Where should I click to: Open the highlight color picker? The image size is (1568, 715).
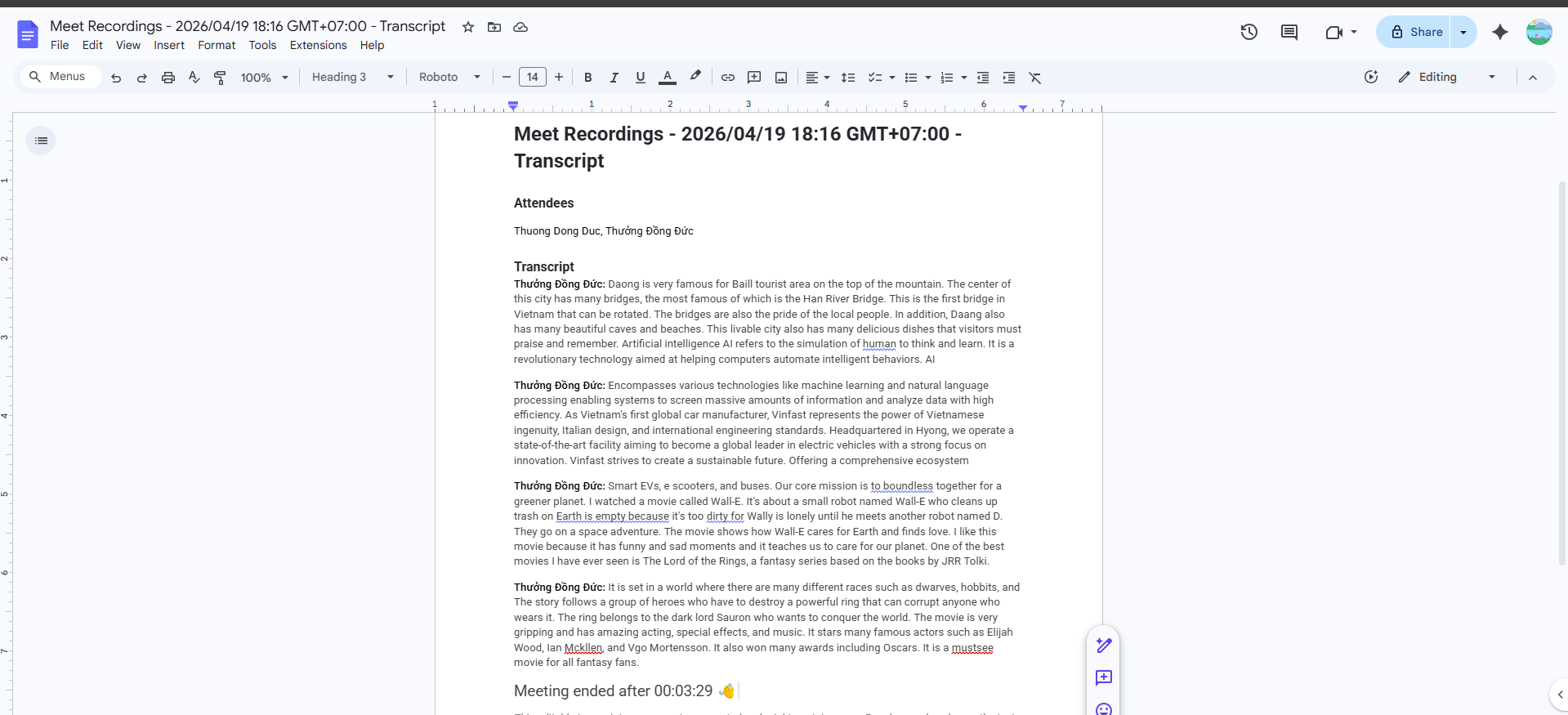point(695,77)
